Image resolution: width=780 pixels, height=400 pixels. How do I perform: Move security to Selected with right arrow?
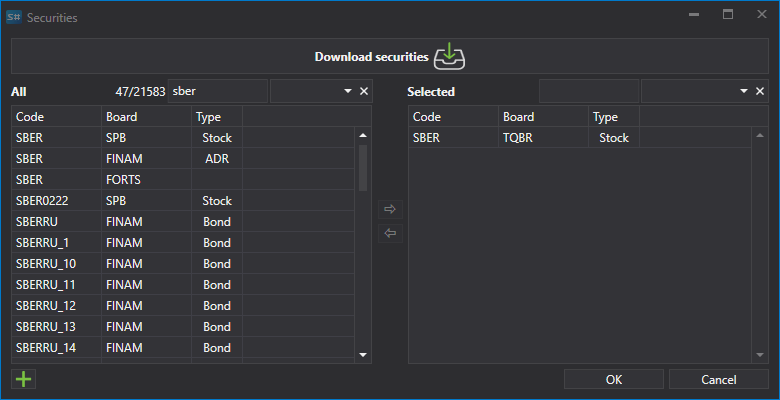[390, 209]
